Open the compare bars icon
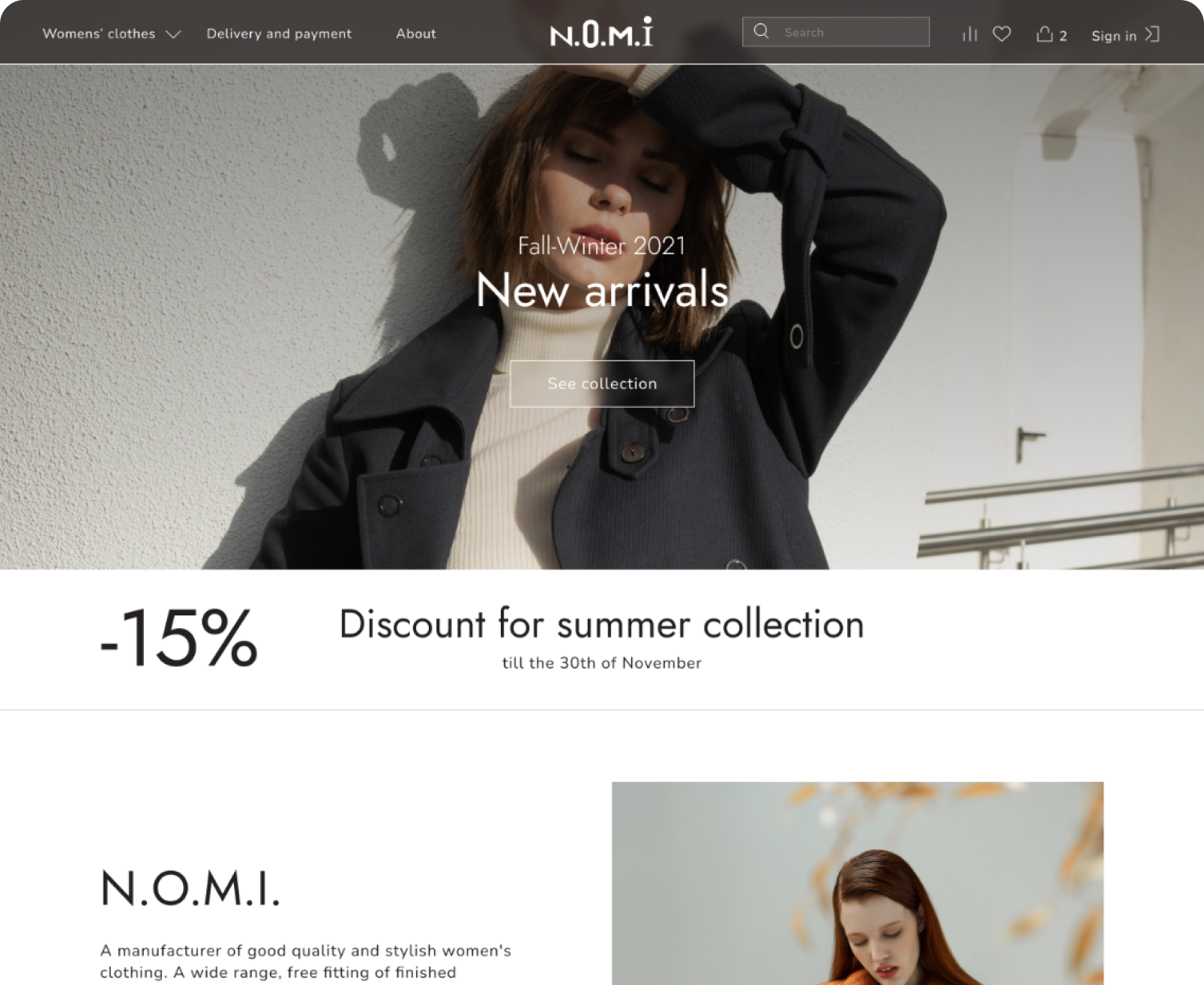The width and height of the screenshot is (1204, 985). (969, 34)
